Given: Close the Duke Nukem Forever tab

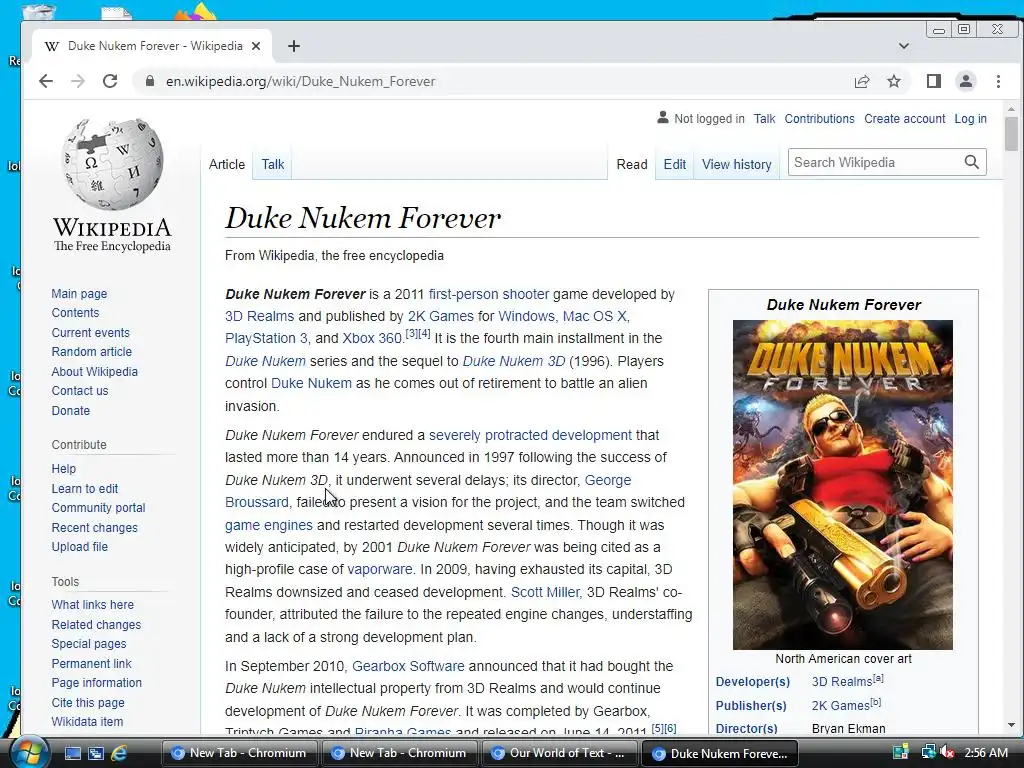Looking at the screenshot, I should [x=256, y=46].
